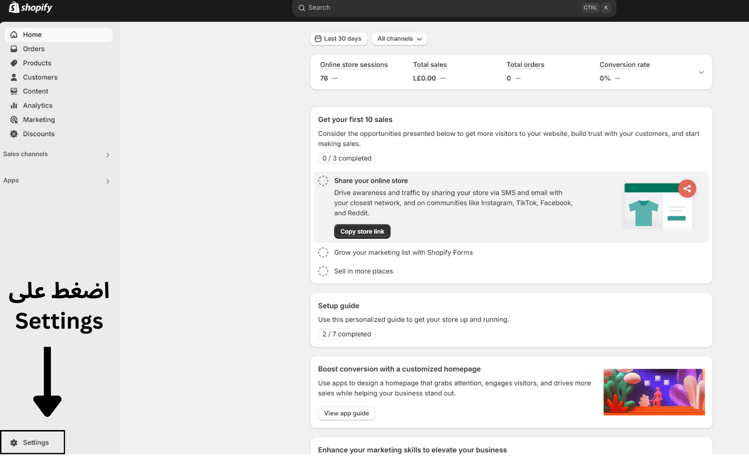The width and height of the screenshot is (749, 456).
Task: Mark Sell in more places task circle
Action: (x=323, y=271)
